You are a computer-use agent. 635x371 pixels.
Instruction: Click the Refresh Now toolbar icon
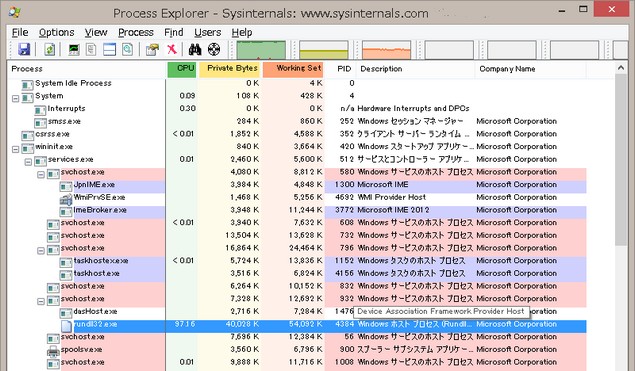click(x=49, y=49)
